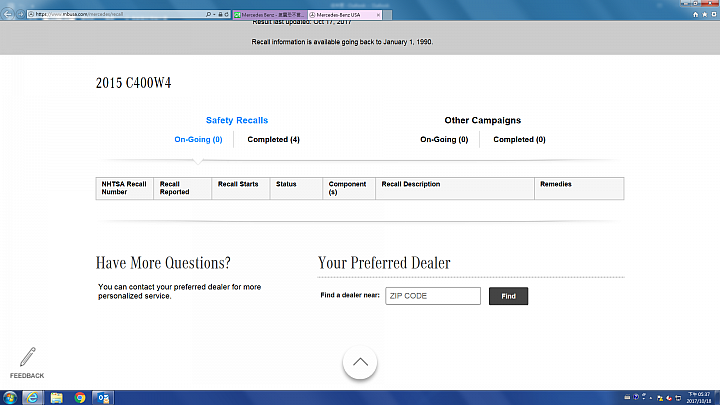This screenshot has height=405, width=720.
Task: Refresh the page with the reload icon
Action: pos(226,15)
